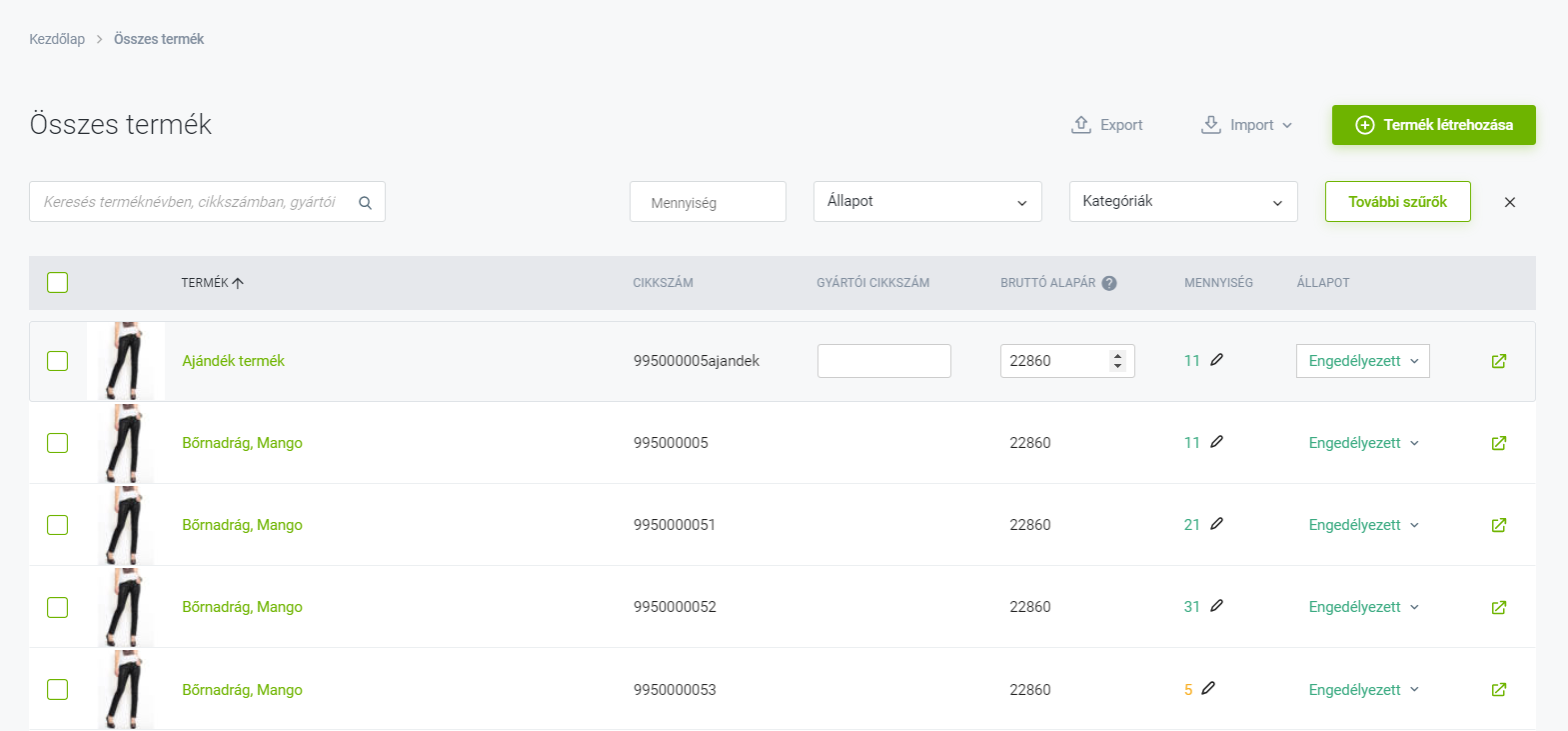The image size is (1568, 731).
Task: Open the Kategóriák filter dropdown
Action: point(1183,201)
